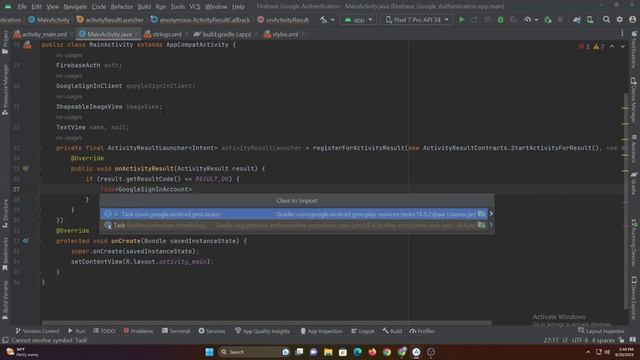This screenshot has height=360, width=640.
Task: Expand Make Project hammer dropdown arrow
Action: [332, 20]
